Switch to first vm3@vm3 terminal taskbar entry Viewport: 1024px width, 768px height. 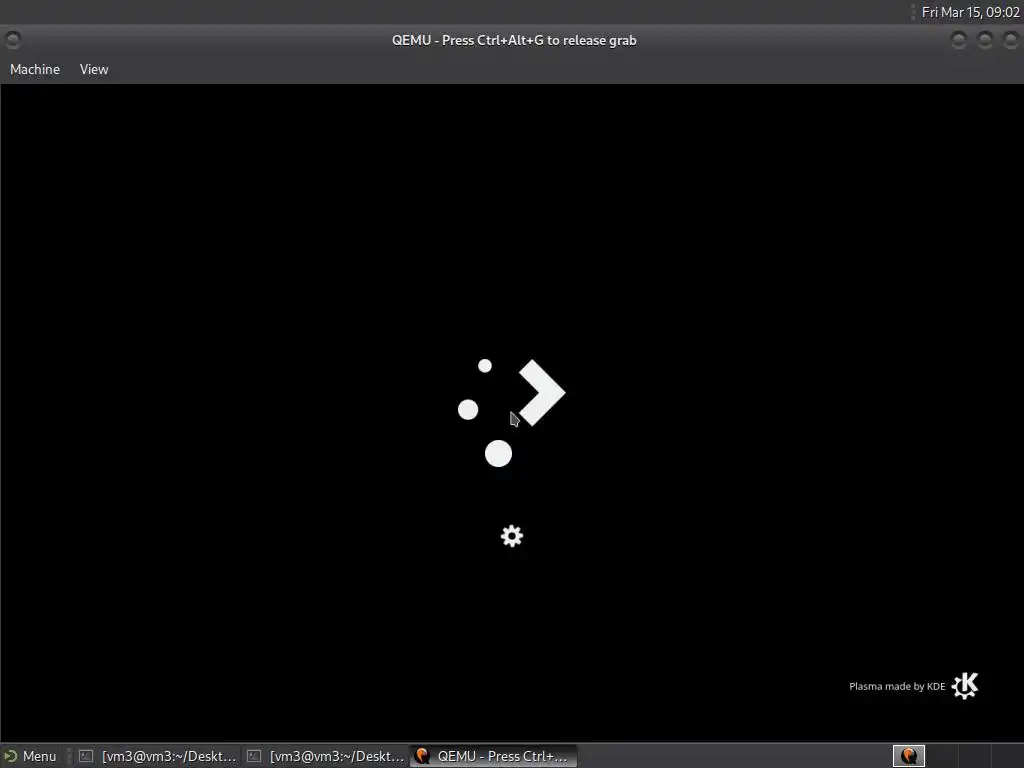(157, 756)
